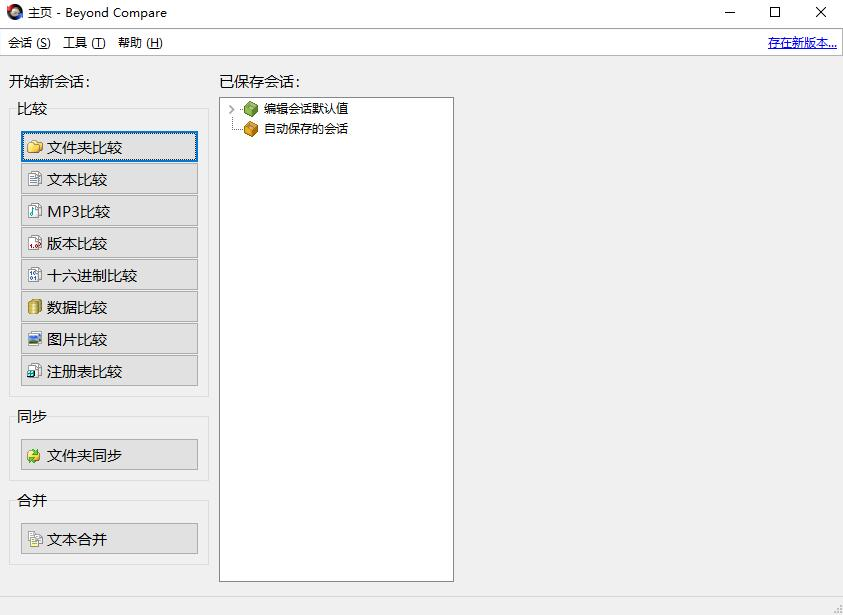Click the registry icon on 注册表比较
Image resolution: width=843 pixels, height=615 pixels.
click(x=34, y=371)
